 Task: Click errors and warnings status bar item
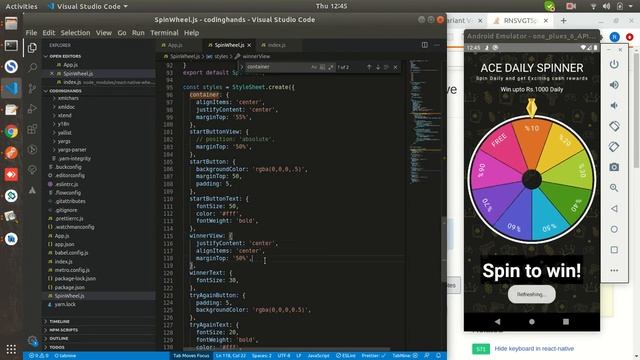[x=38, y=356]
